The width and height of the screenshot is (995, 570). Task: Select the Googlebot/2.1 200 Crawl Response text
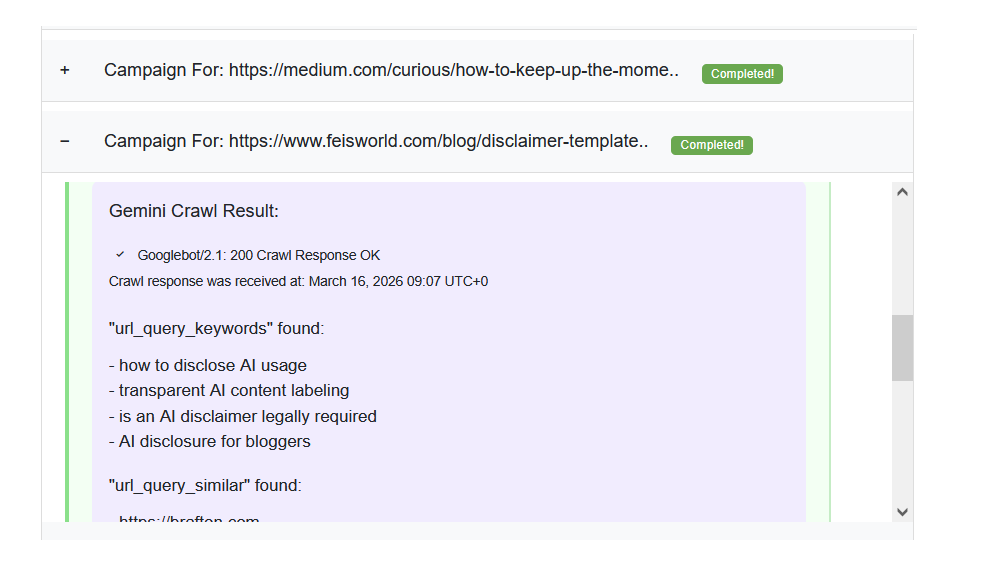coord(259,256)
